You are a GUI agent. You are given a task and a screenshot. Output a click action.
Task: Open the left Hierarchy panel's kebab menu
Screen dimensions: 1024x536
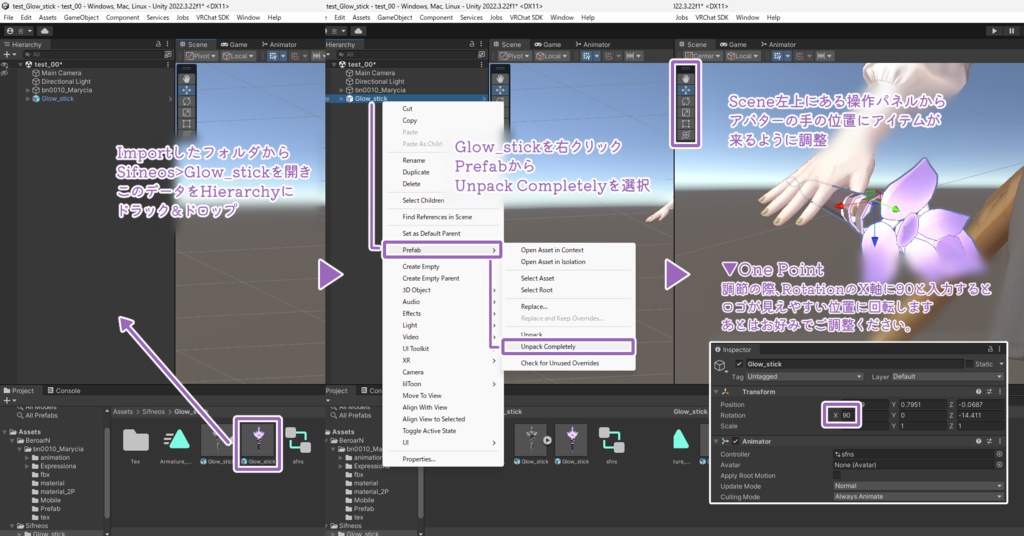coord(168,44)
